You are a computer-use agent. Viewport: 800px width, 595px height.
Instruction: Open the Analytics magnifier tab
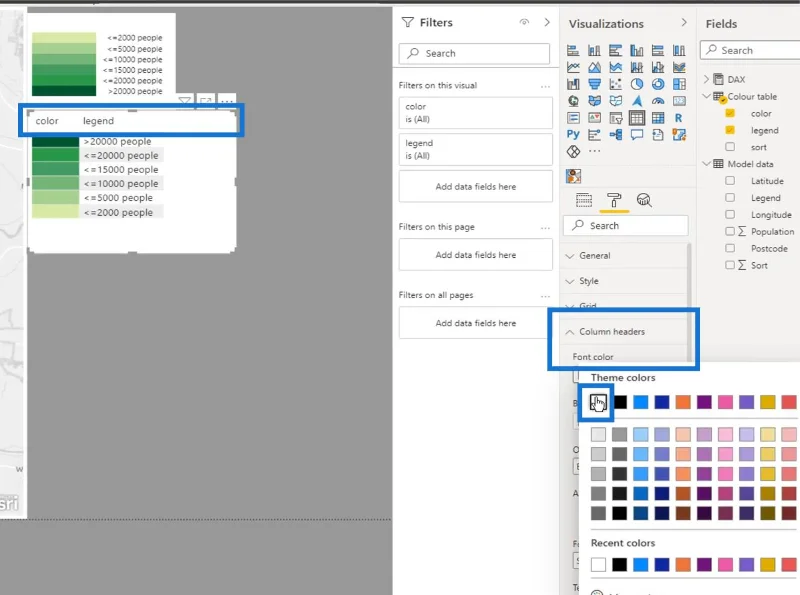coord(644,200)
